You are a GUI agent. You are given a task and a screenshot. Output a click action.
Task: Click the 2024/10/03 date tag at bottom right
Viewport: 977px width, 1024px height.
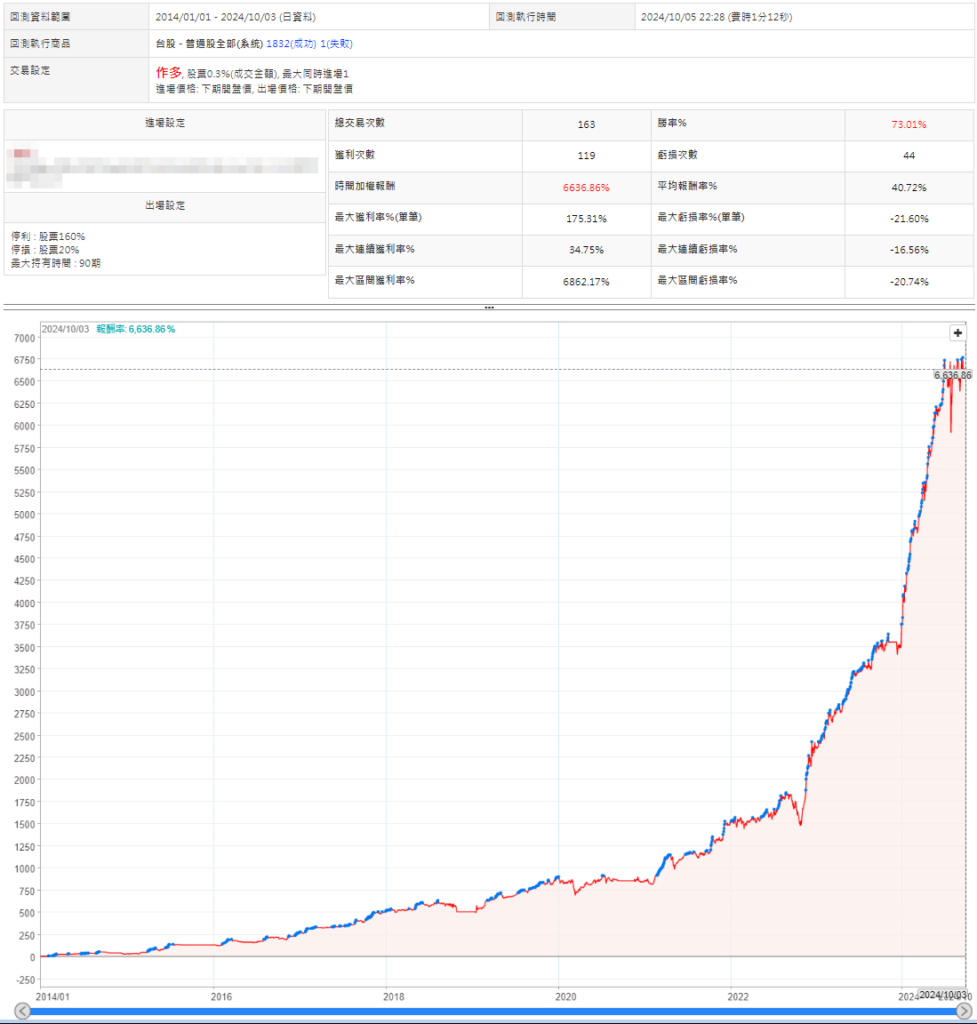click(942, 995)
